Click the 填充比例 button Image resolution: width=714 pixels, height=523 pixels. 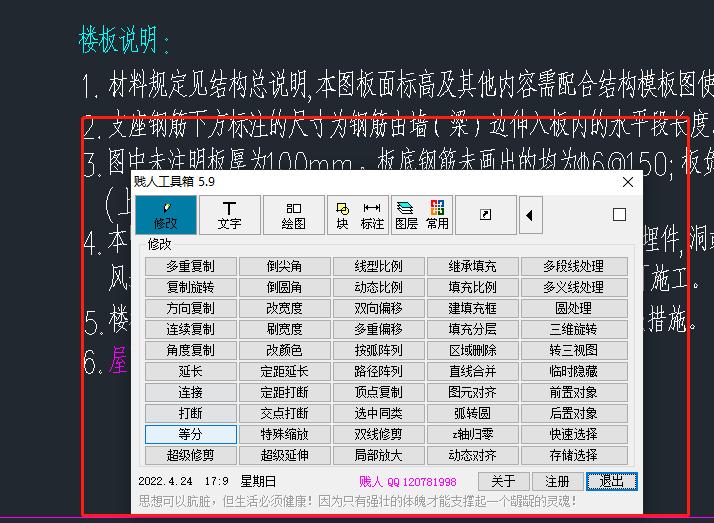(x=473, y=287)
